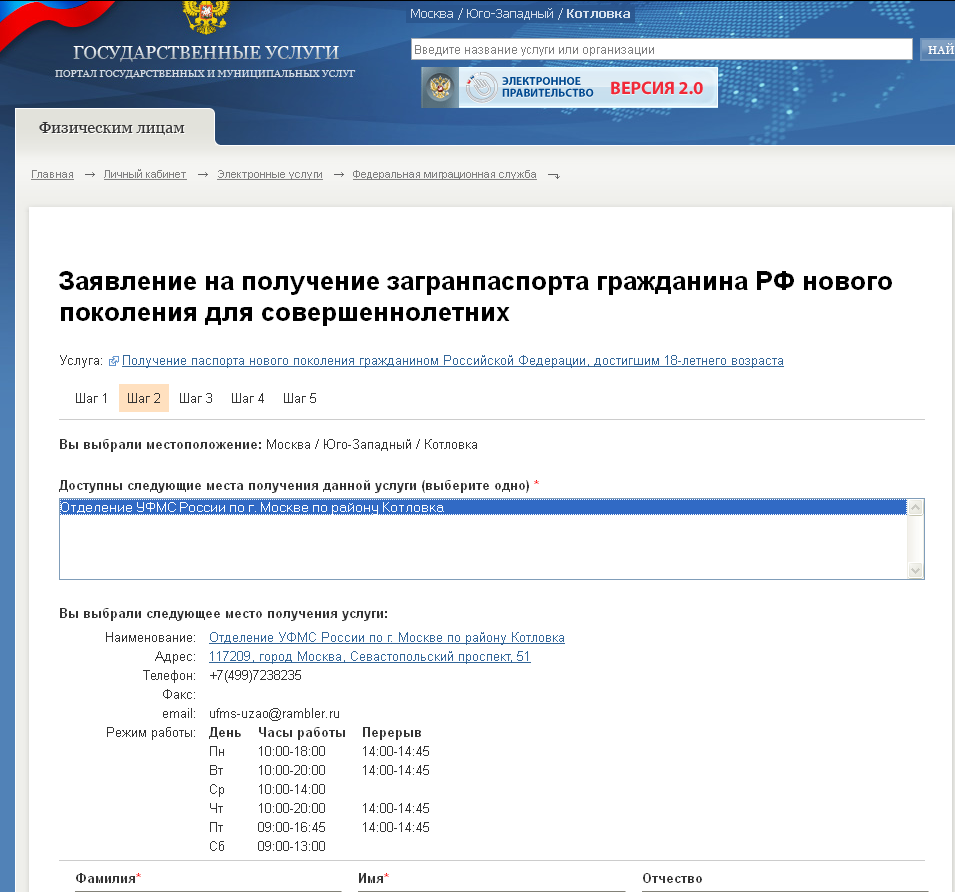The height and width of the screenshot is (892, 955).
Task: Click the Вы выбрали местоположение text value
Action: click(372, 444)
